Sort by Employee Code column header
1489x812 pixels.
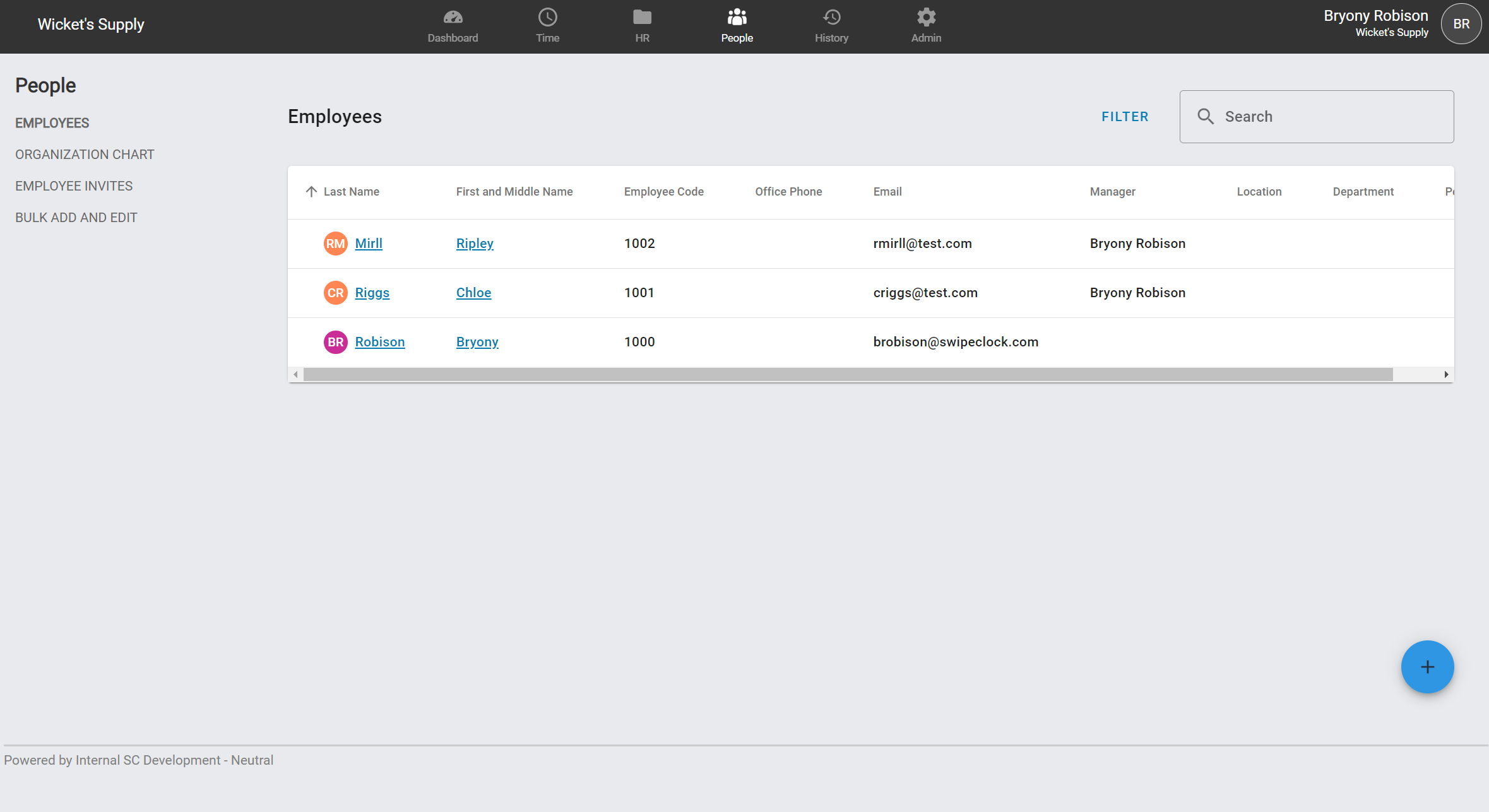tap(663, 192)
